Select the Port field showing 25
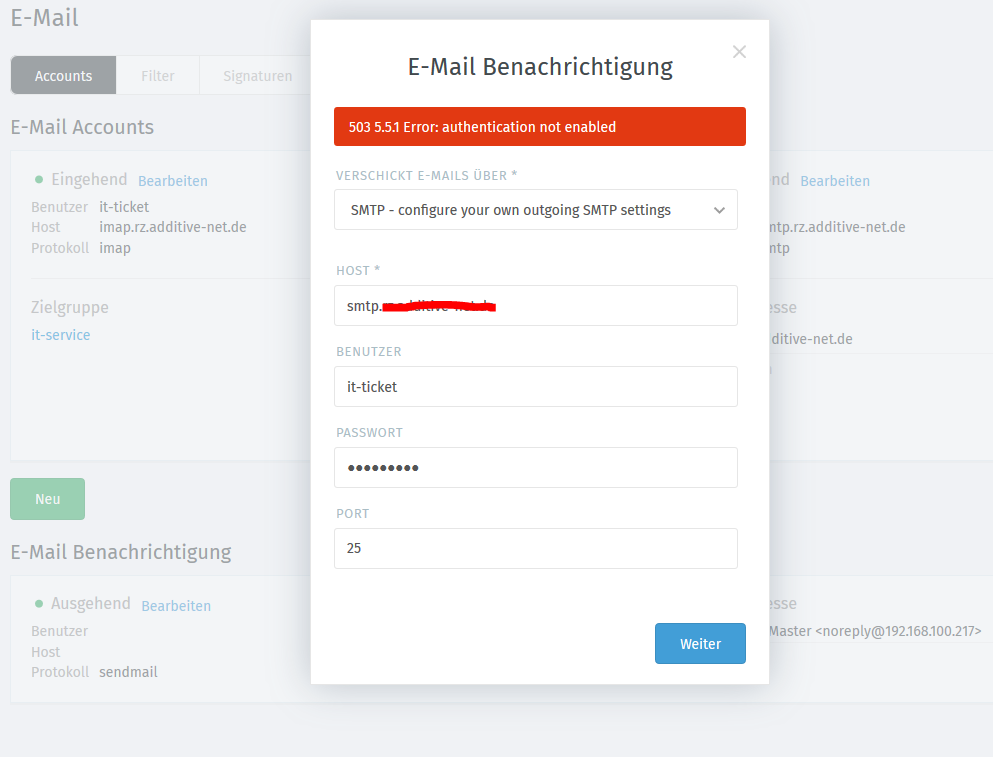 (536, 549)
